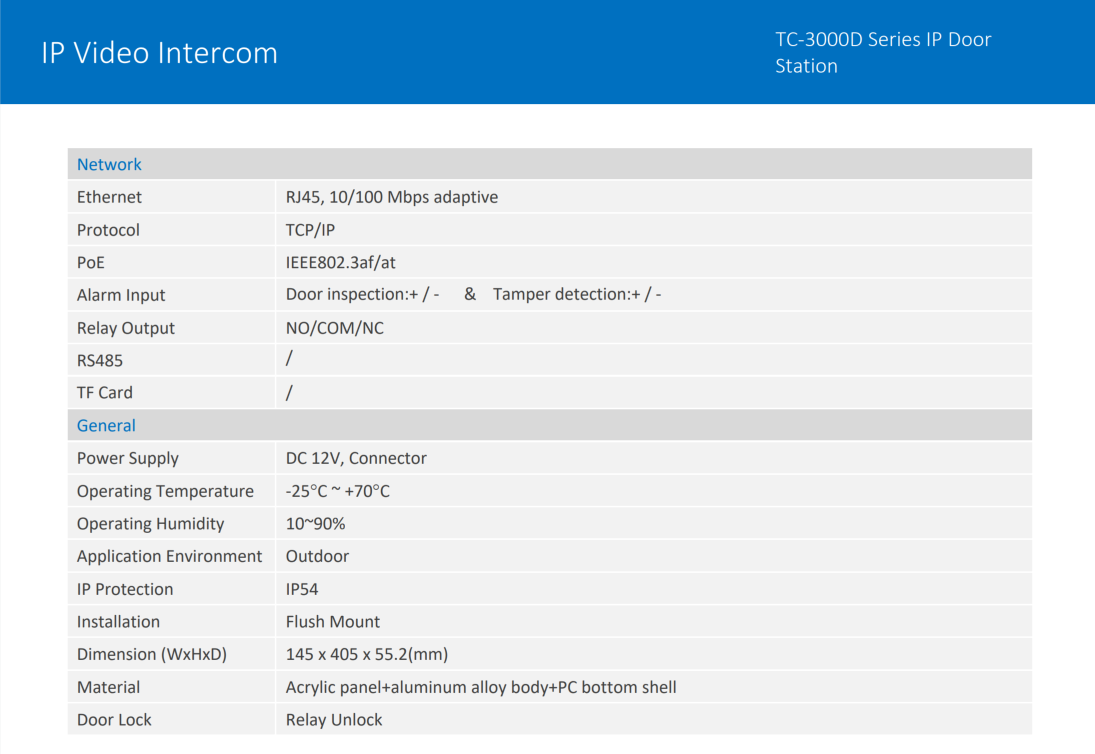This screenshot has width=1095, height=754.
Task: Select the 145 x 405 x 55.2(mm) dimension
Action: point(366,655)
